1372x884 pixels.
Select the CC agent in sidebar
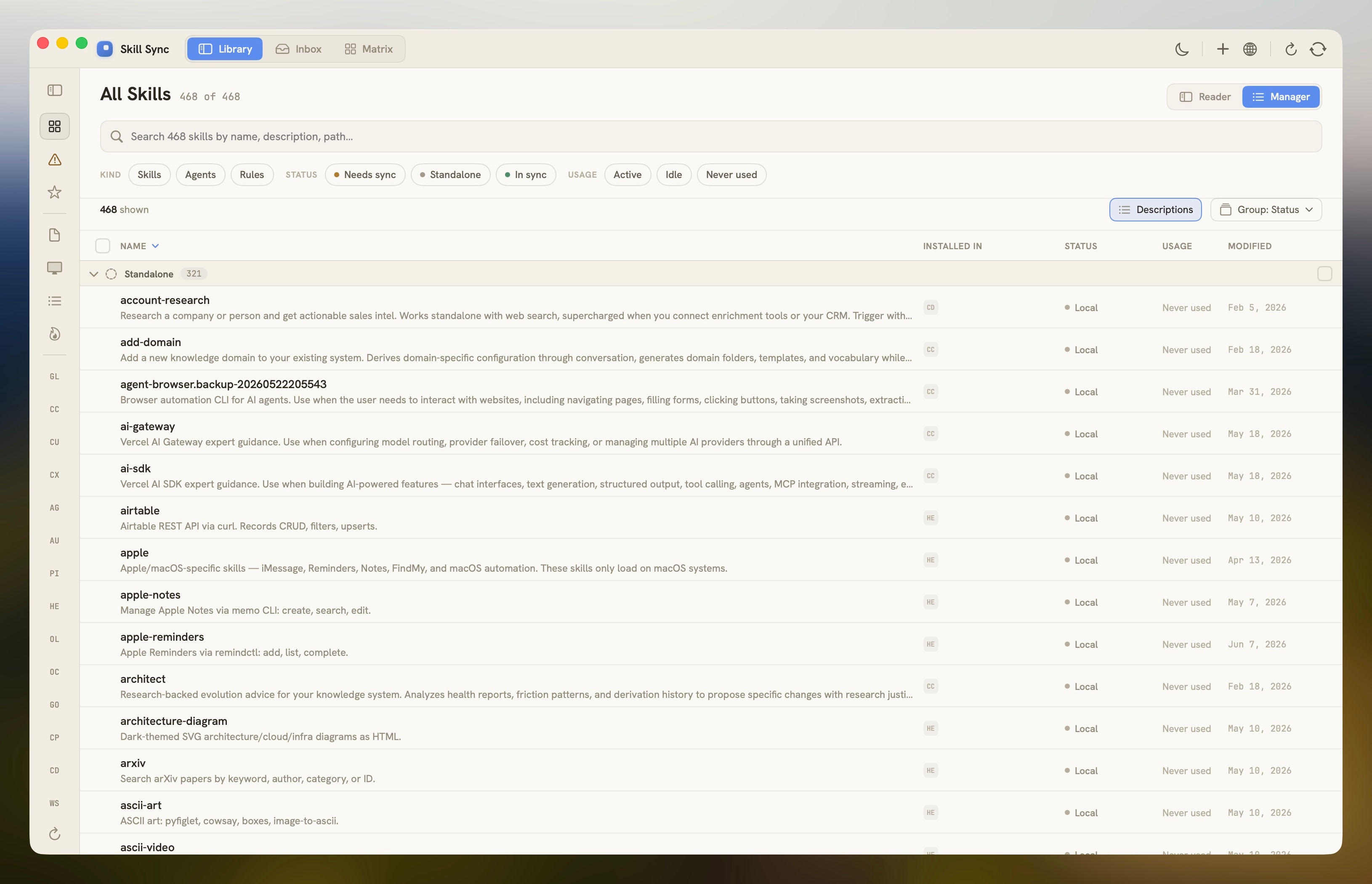click(x=55, y=409)
